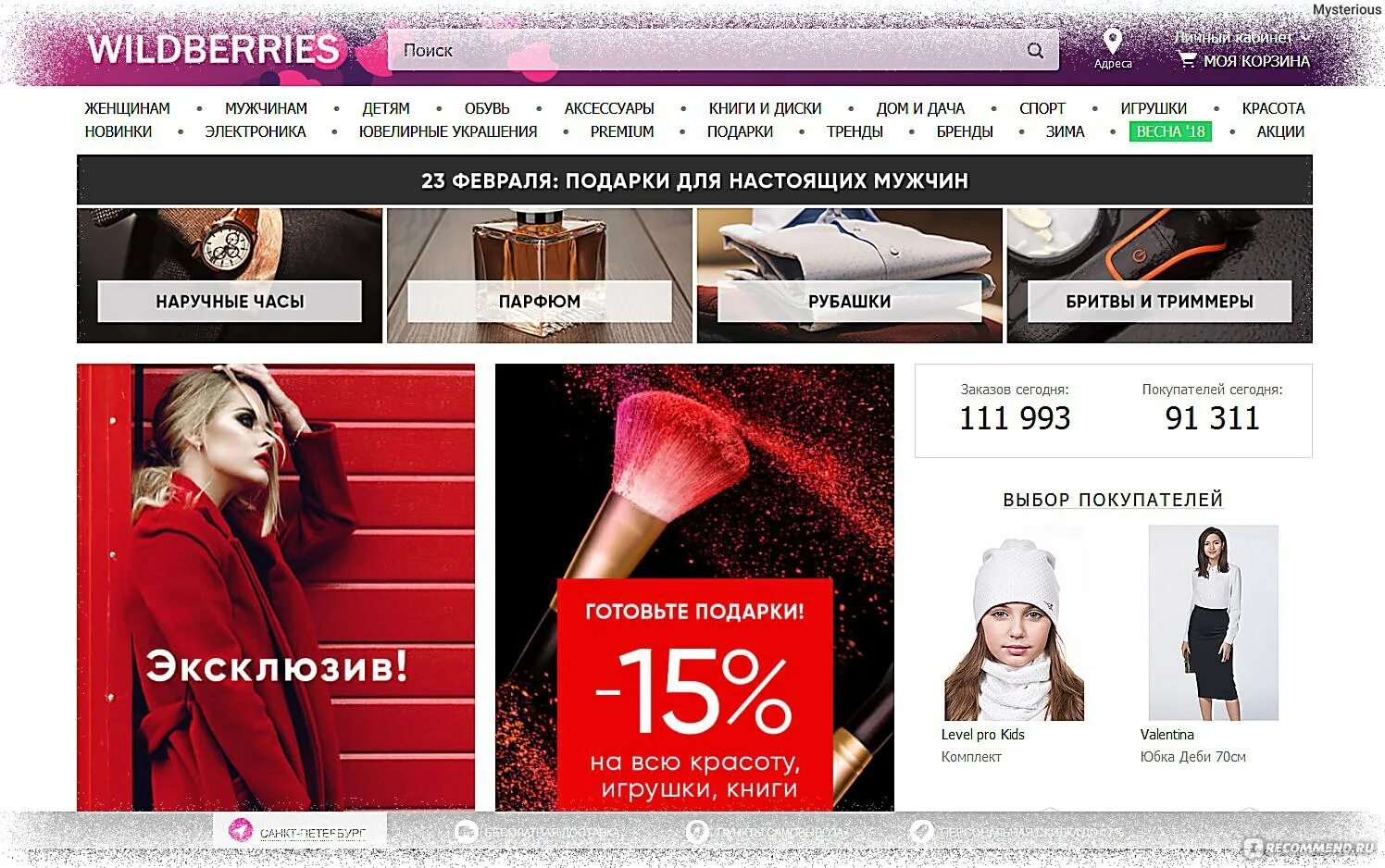This screenshot has height=868, width=1385.
Task: Open the shopping cart icon
Action: pos(1187,60)
